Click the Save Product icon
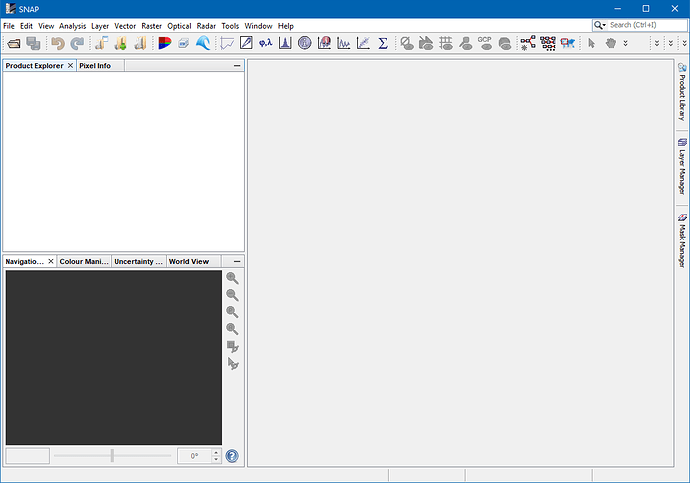This screenshot has height=483, width=690. coord(33,43)
